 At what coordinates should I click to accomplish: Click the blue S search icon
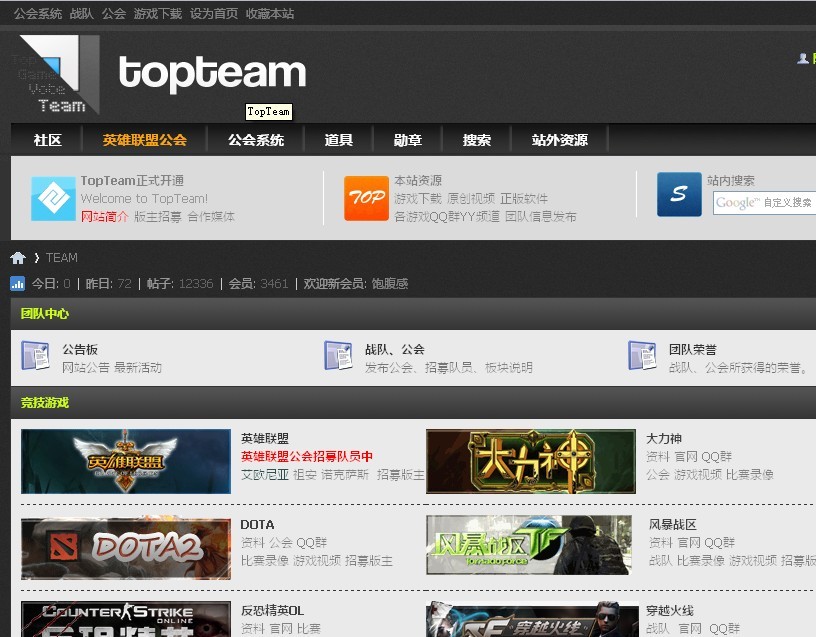tap(679, 194)
